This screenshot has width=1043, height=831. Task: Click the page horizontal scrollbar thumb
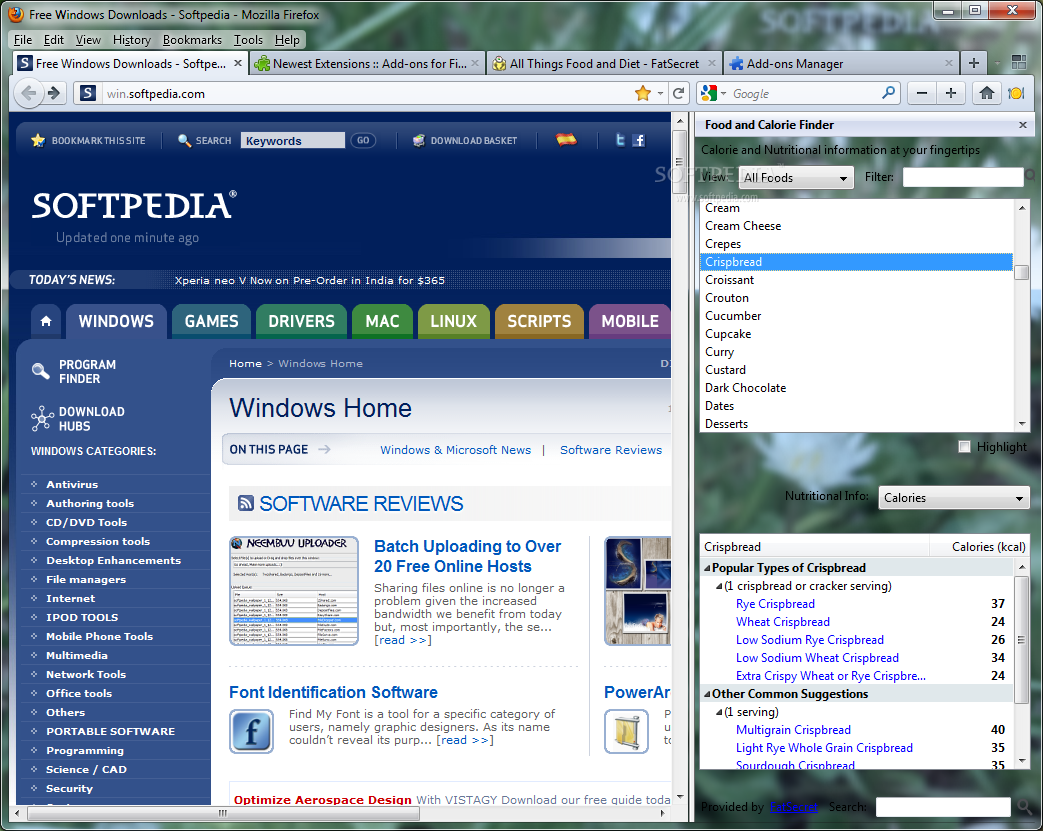click(x=224, y=813)
